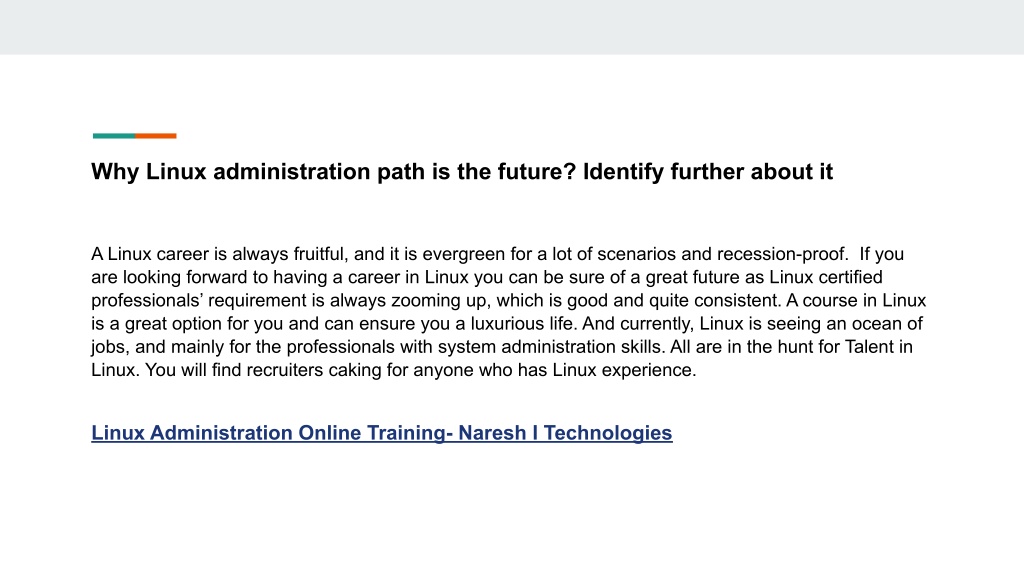The height and width of the screenshot is (576, 1024).
Task: Open the Linux Administration Online Training link
Action: coord(381,433)
